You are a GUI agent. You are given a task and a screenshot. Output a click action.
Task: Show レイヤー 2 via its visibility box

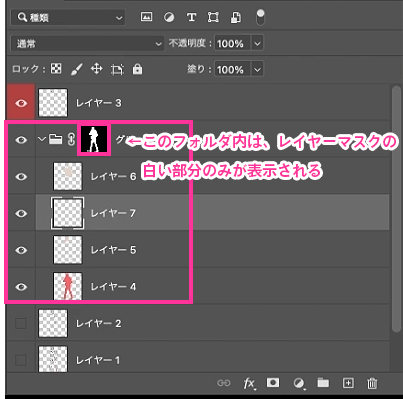click(21, 323)
